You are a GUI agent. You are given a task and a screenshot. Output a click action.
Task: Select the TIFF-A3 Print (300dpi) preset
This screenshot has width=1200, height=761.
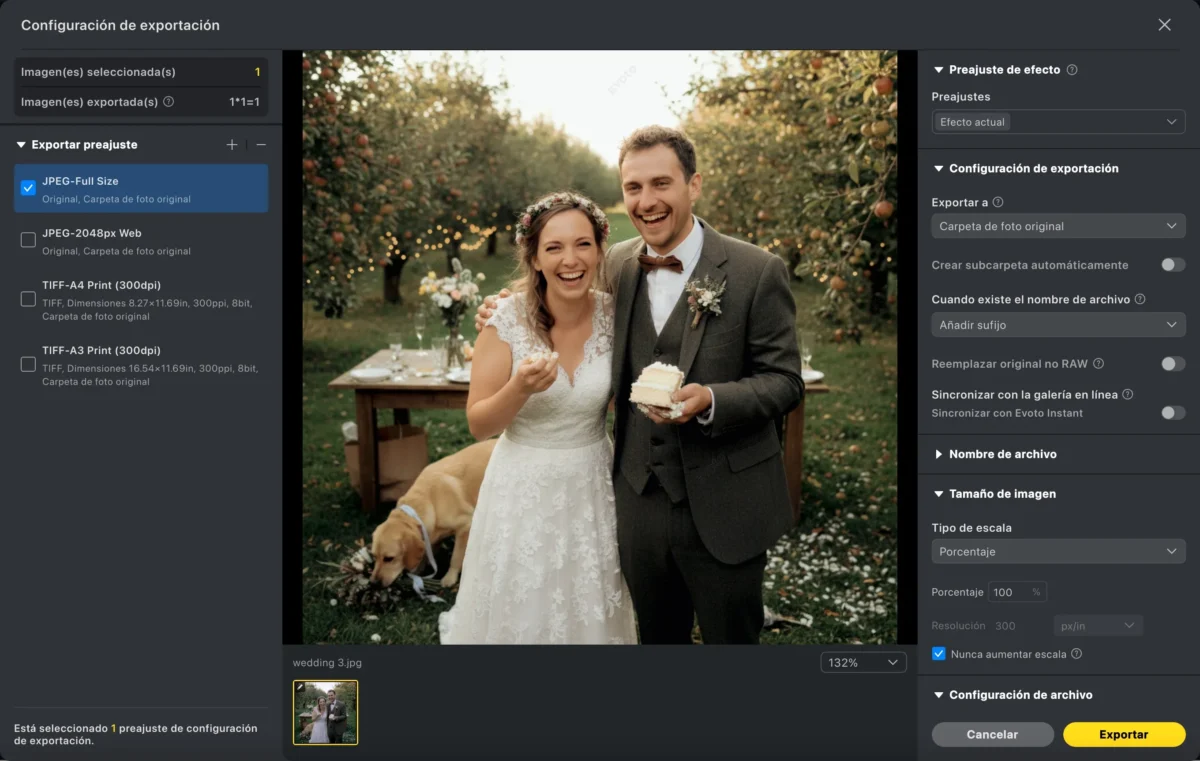point(28,365)
